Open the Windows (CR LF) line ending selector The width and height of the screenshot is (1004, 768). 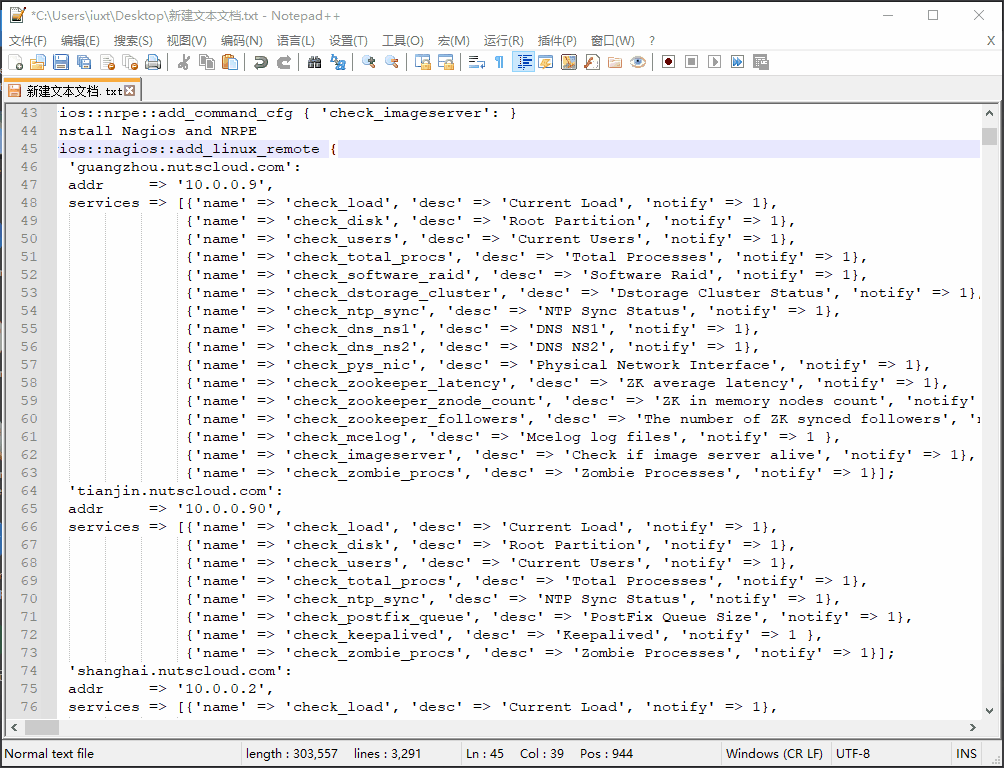[x=774, y=753]
